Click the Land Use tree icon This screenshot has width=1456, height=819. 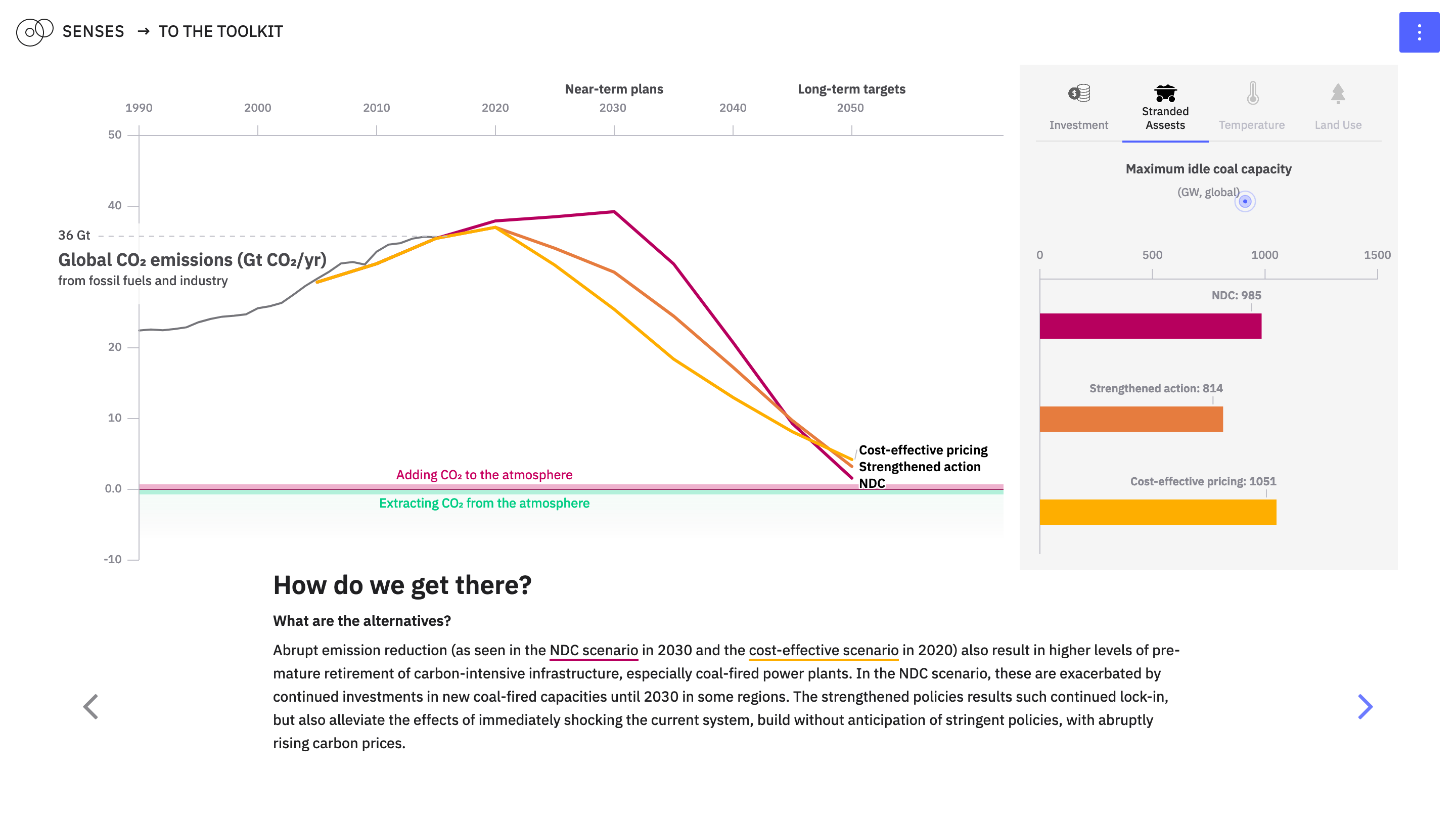(x=1337, y=94)
